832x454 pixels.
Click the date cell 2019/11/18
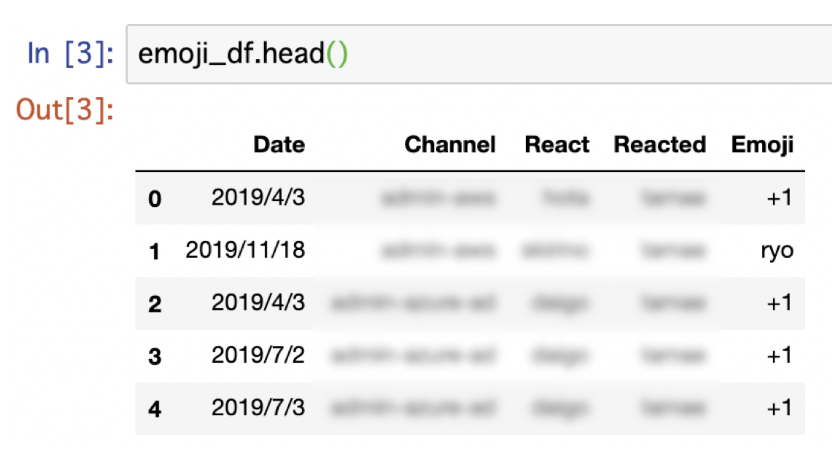point(245,250)
